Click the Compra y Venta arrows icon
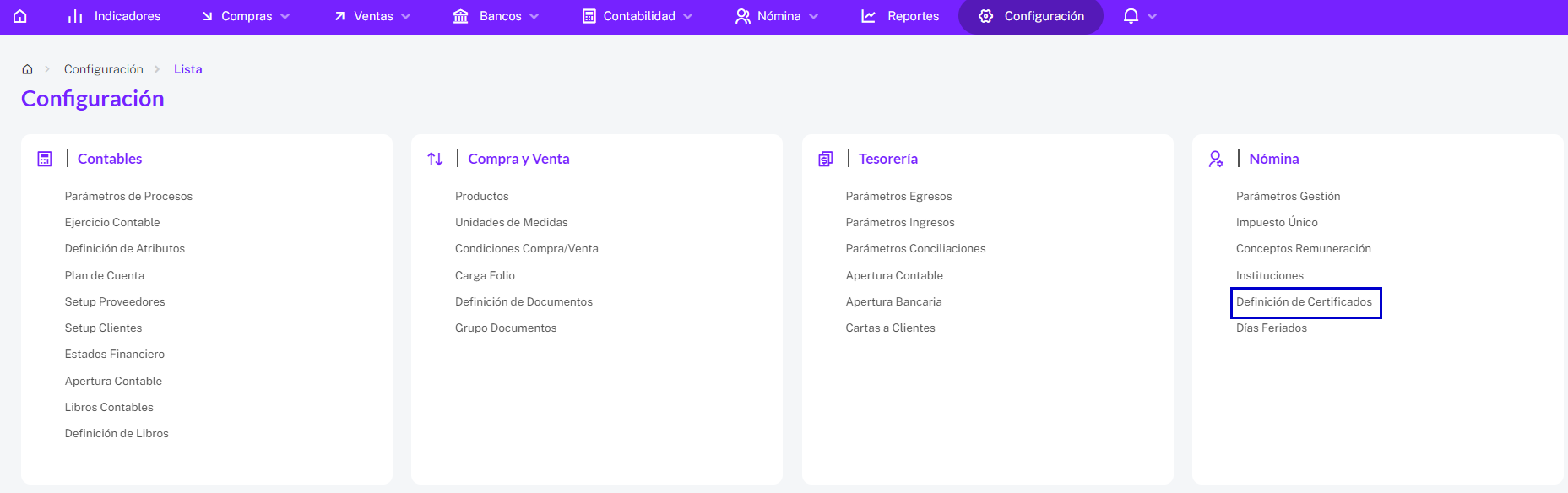The width and height of the screenshot is (1568, 493). [x=435, y=159]
